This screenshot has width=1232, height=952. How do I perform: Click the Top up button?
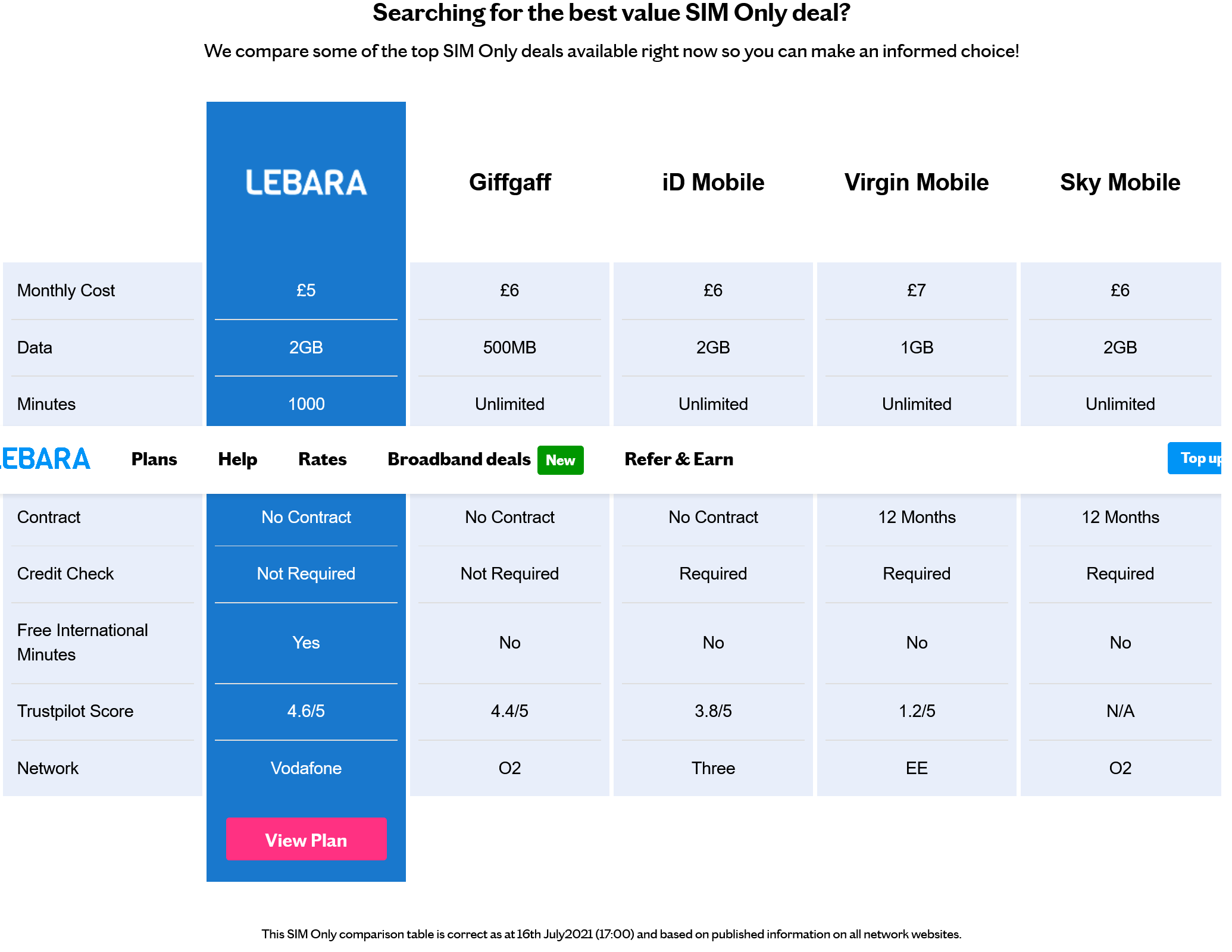1199,458
